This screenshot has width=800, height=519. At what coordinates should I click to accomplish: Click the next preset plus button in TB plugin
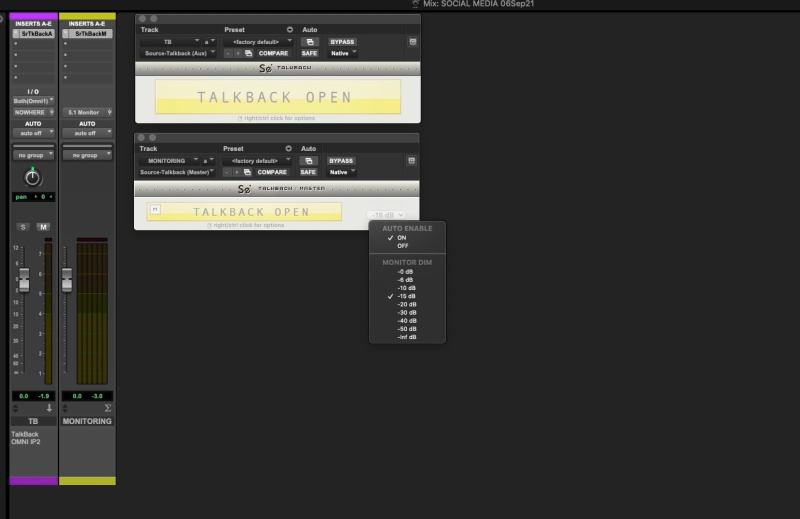pos(237,53)
